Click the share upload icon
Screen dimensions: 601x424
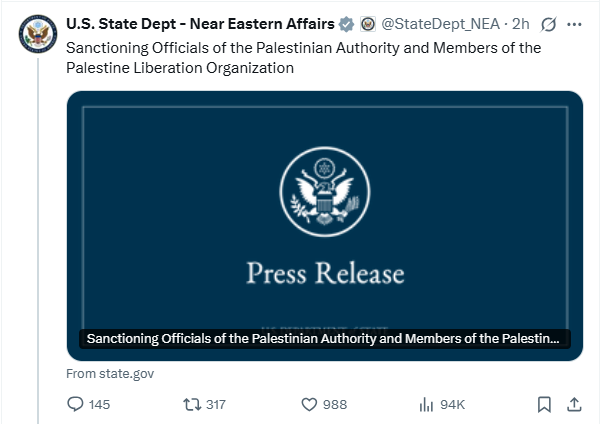click(x=574, y=404)
